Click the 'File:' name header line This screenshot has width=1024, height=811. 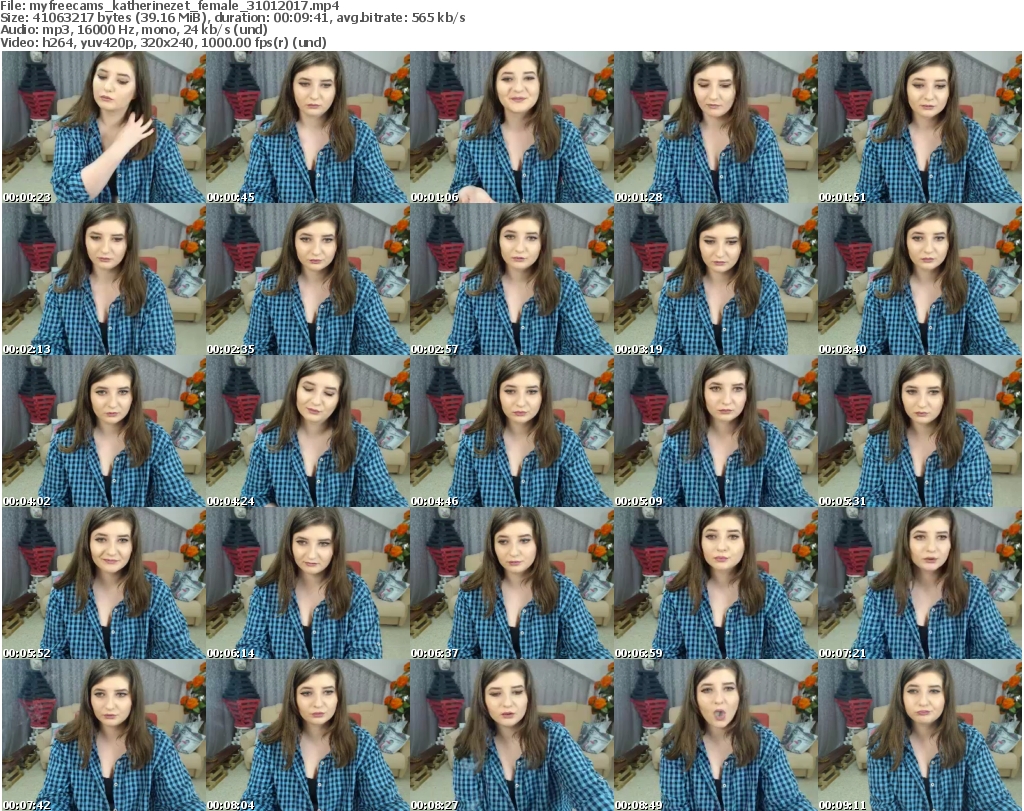click(170, 6)
